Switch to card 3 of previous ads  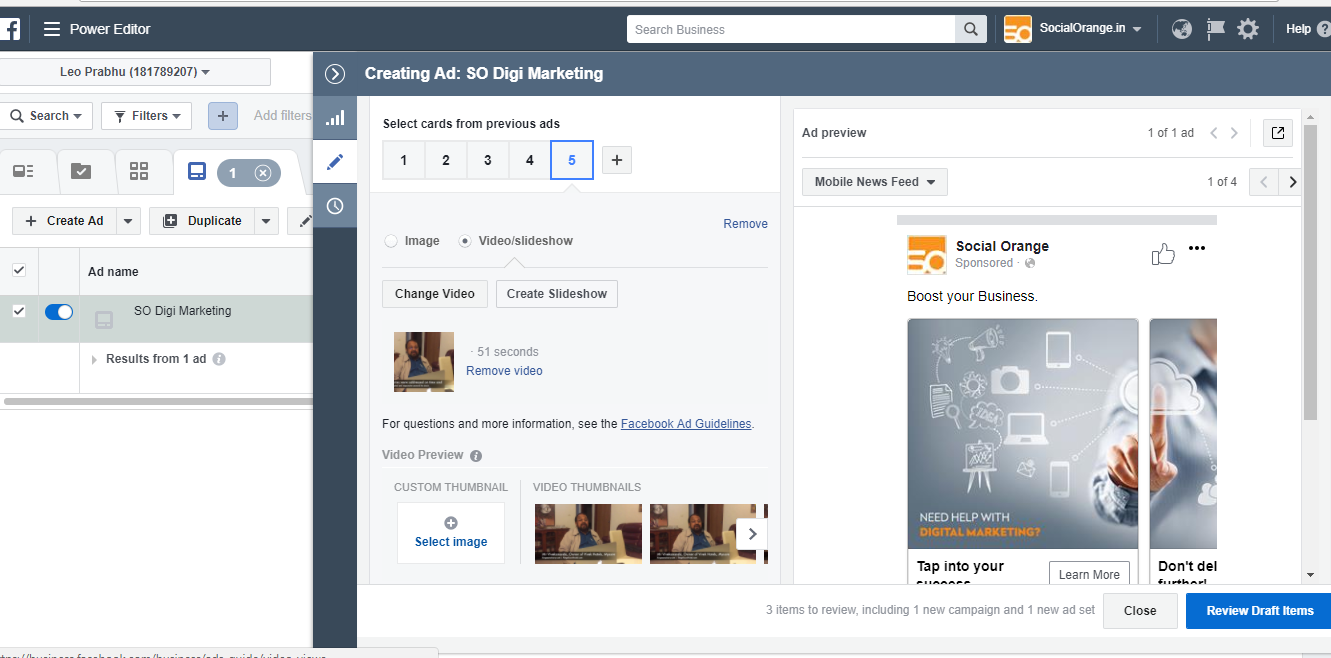(x=487, y=159)
